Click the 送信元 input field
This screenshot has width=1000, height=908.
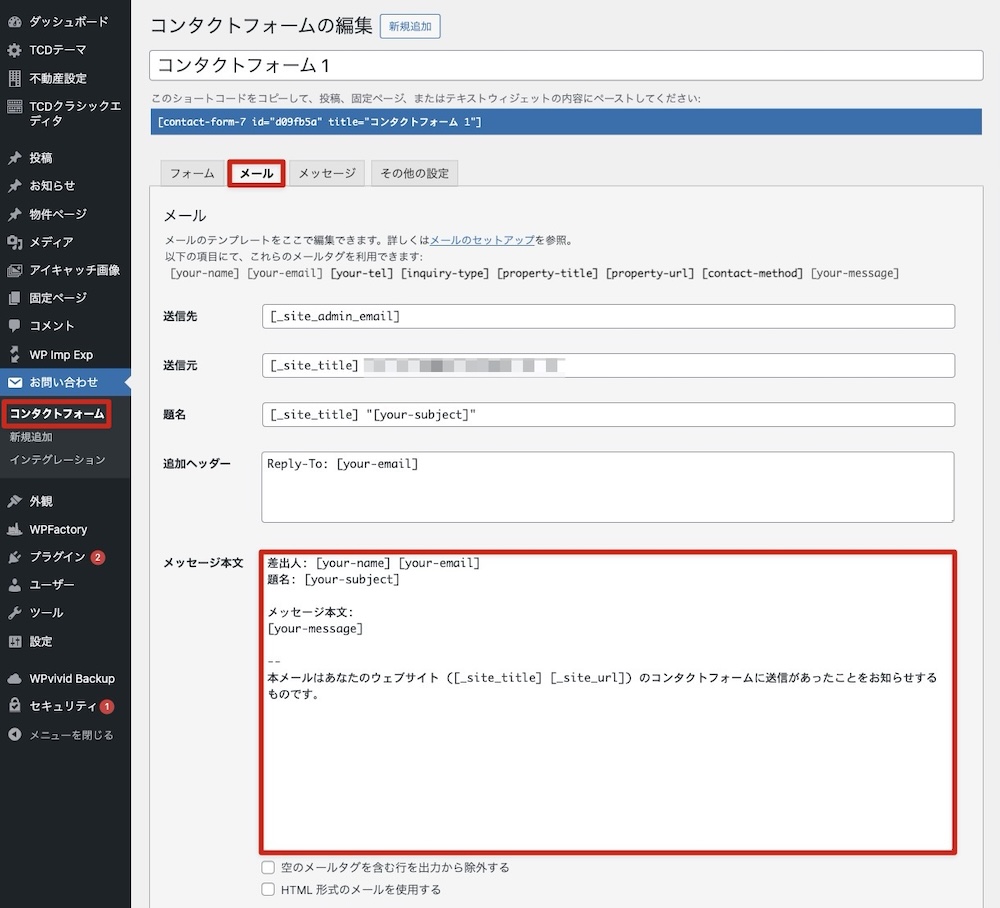pyautogui.click(x=608, y=365)
